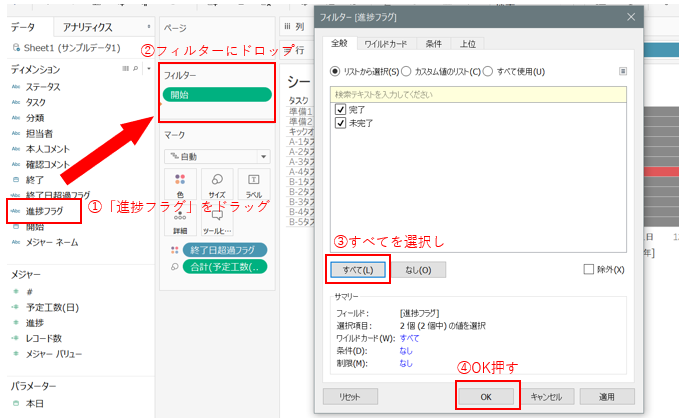Click the 条件(D) なし link
Image resolution: width=685 pixels, height=418 pixels.
[x=406, y=351]
